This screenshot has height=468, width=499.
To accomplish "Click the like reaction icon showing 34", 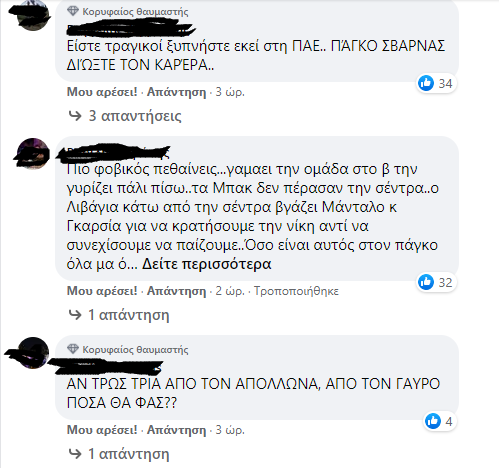I will [x=426, y=83].
